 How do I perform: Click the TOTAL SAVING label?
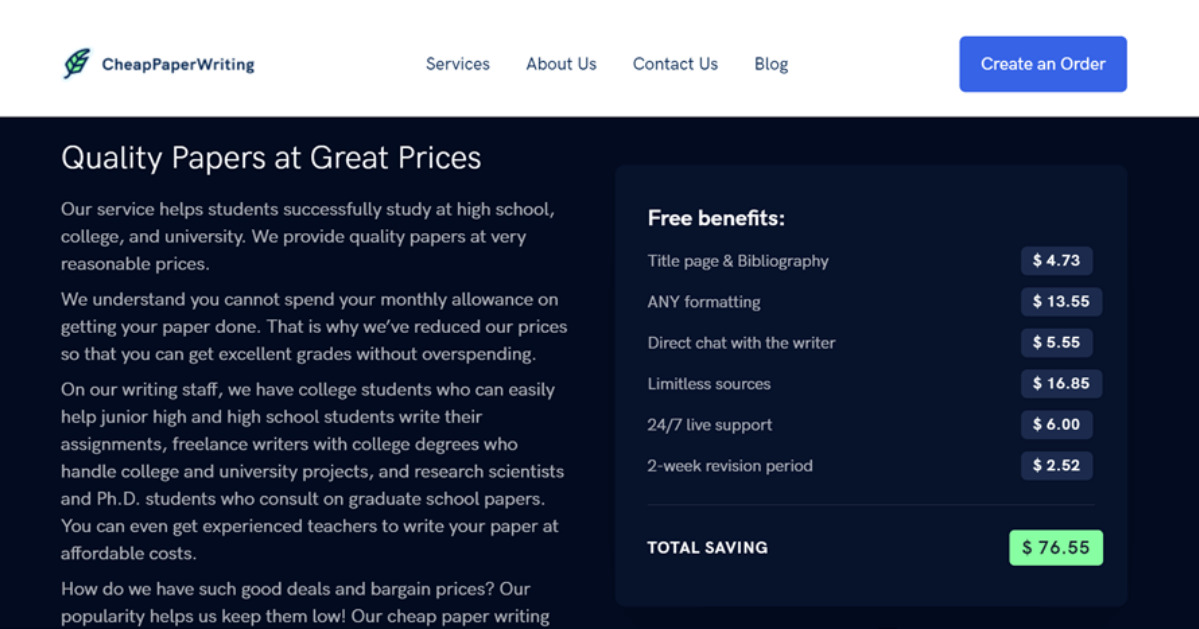tap(707, 548)
